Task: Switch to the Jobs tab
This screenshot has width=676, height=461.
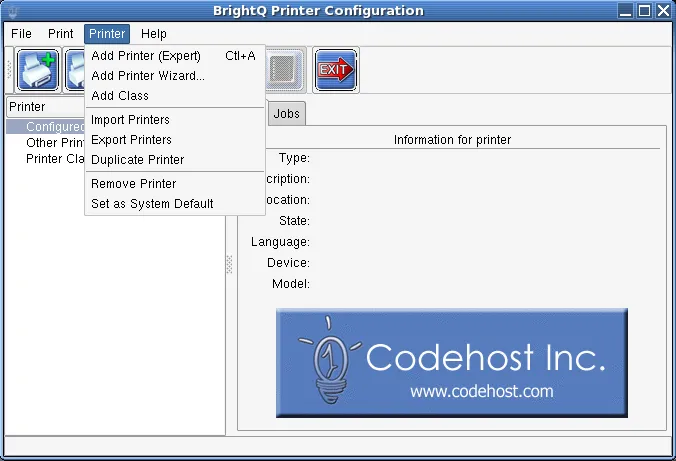Action: [x=286, y=113]
